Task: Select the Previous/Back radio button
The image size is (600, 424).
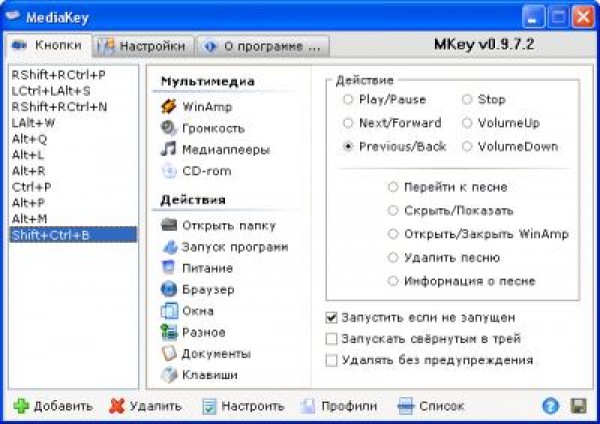Action: click(348, 146)
